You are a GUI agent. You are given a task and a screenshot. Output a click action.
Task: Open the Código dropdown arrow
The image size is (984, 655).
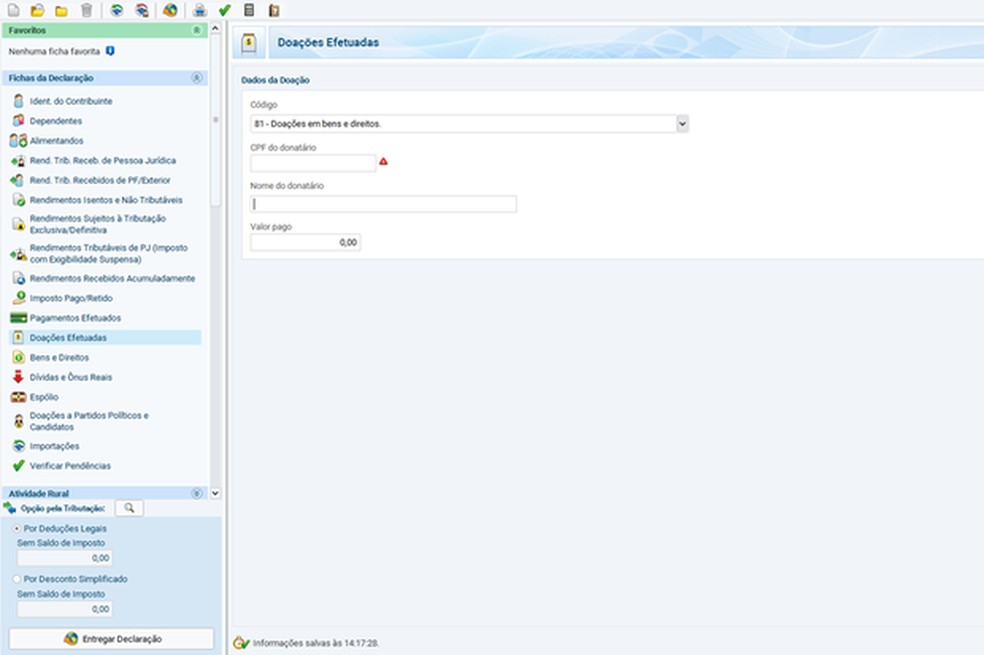[x=683, y=124]
